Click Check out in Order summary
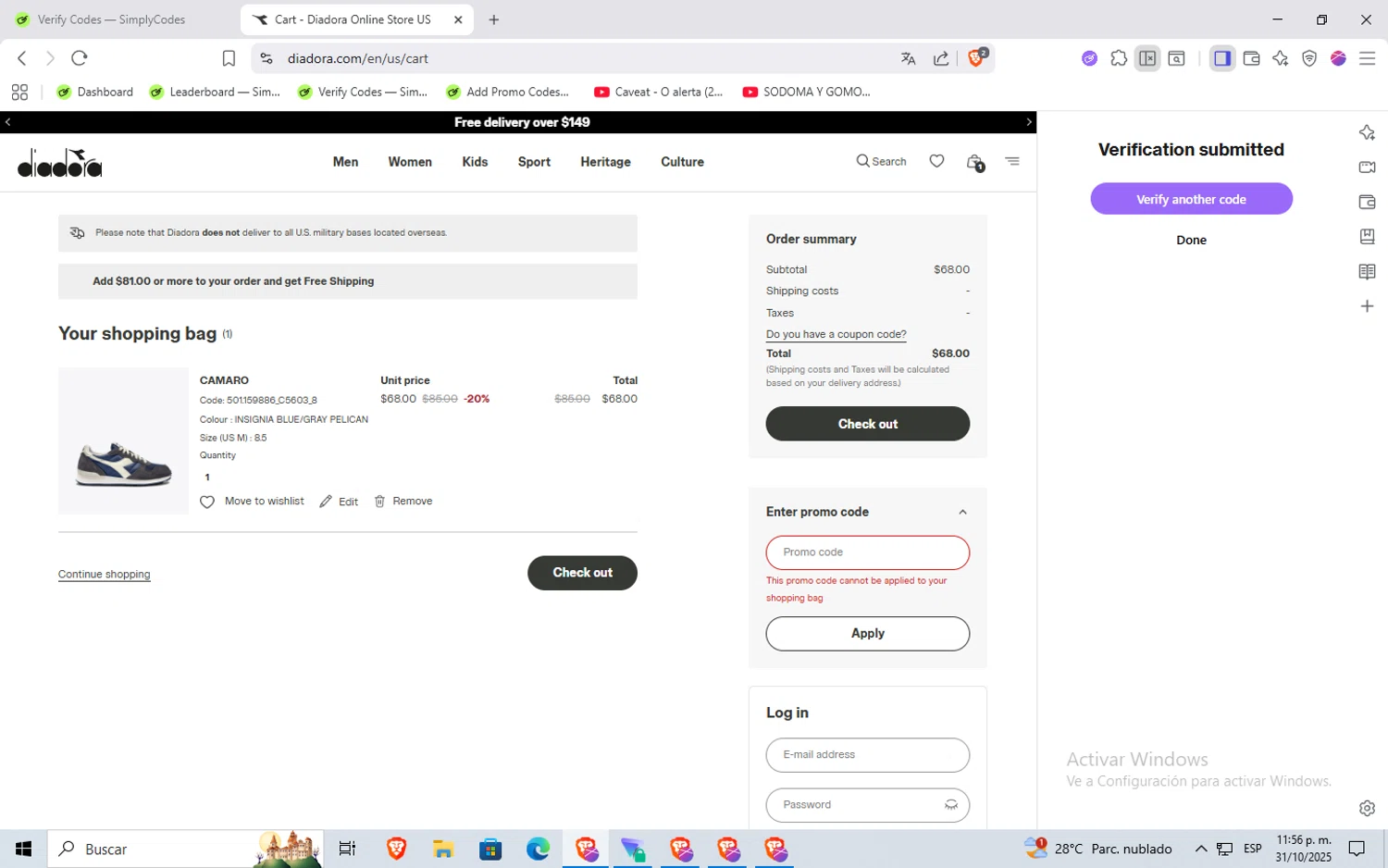This screenshot has height=868, width=1388. pos(867,424)
